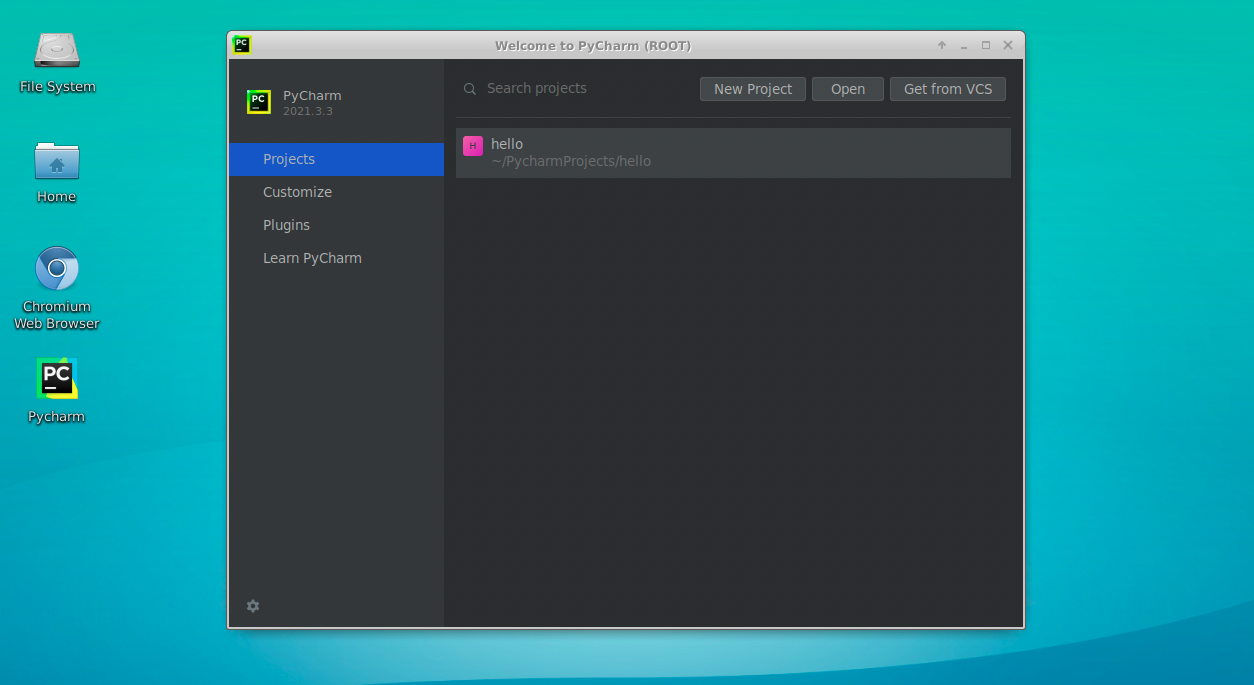Click the 2021.3.3 version label
Viewport: 1254px width, 685px height.
(308, 111)
